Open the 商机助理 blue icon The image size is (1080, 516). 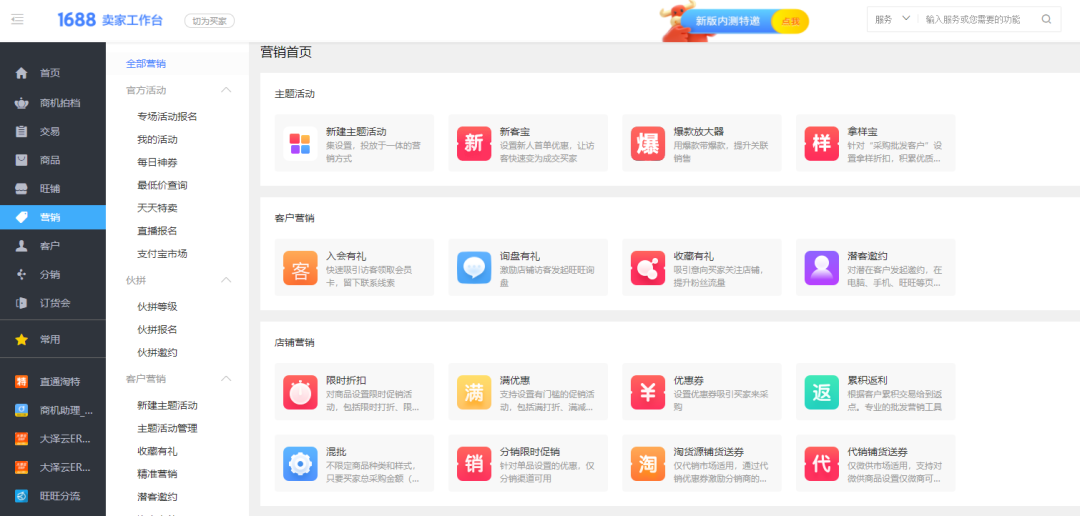[21, 411]
